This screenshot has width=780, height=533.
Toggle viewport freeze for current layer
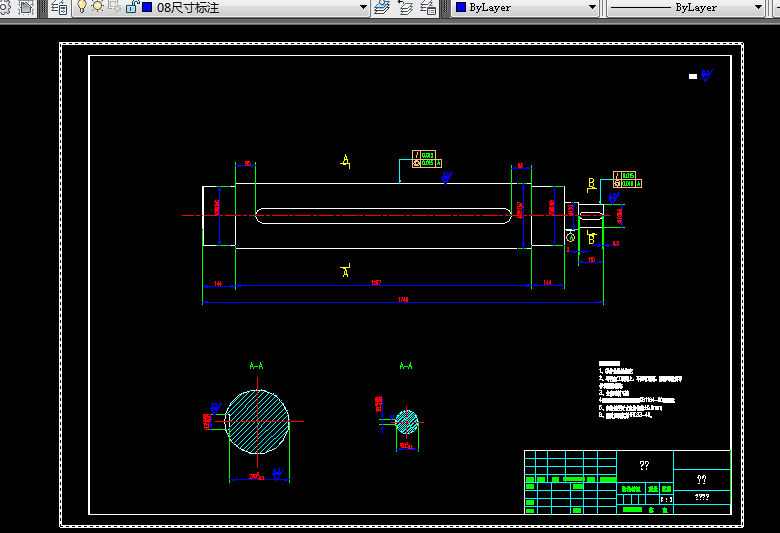click(x=114, y=6)
